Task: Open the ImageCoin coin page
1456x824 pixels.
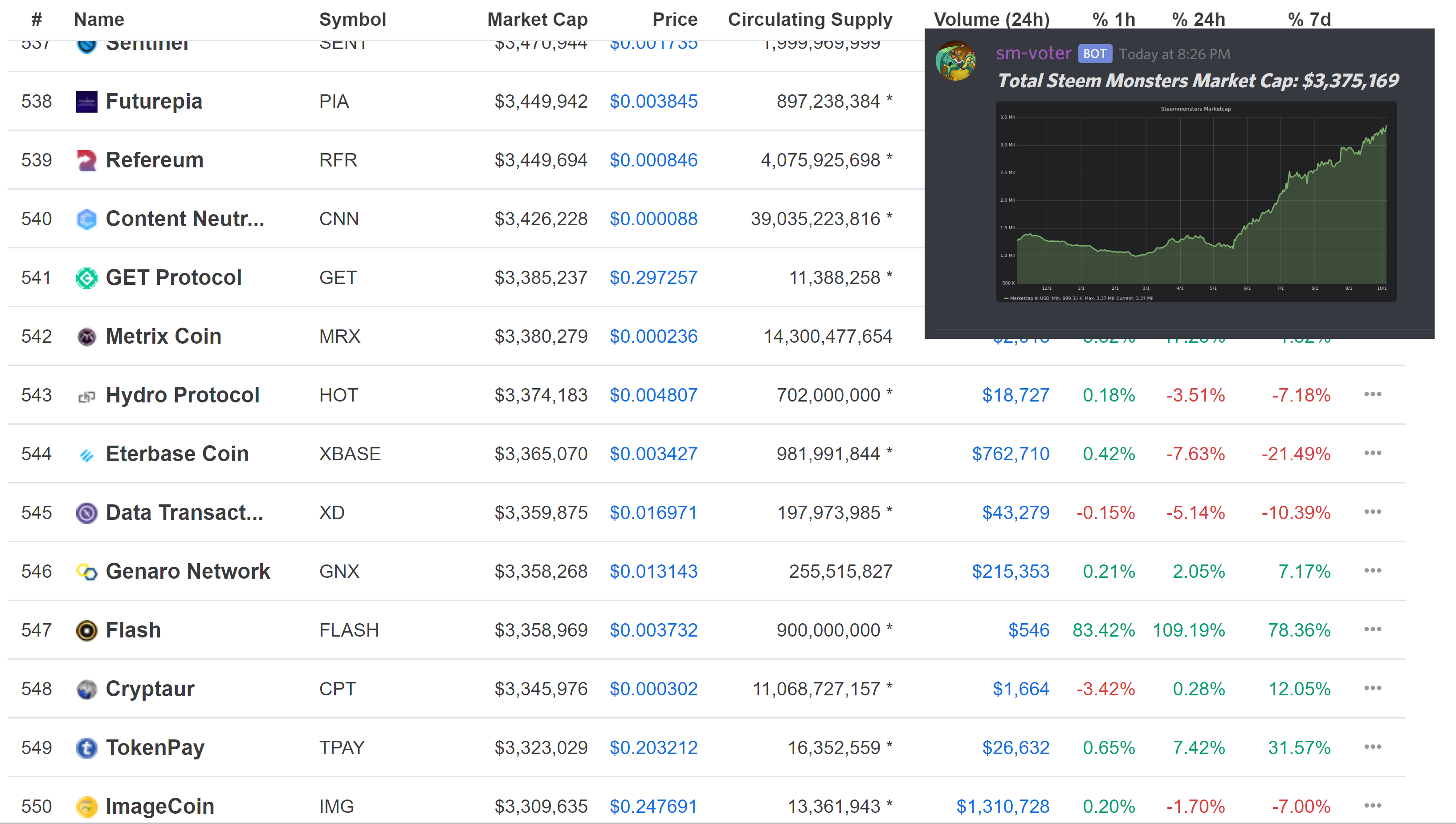Action: 160,807
